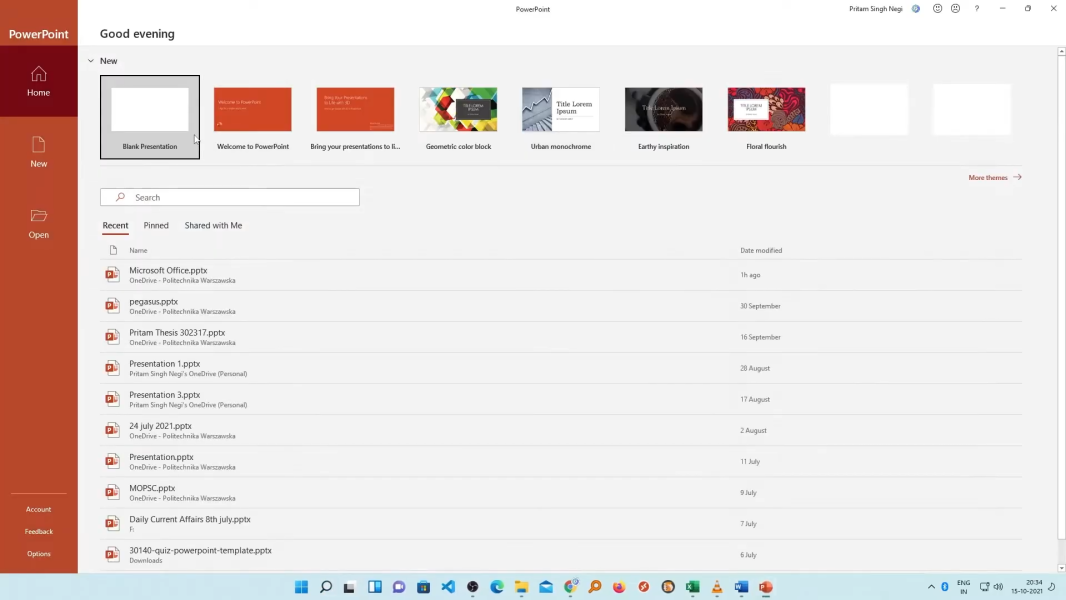Open Microsoft Edge from the taskbar
Viewport: 1066px width, 600px height.
497,587
